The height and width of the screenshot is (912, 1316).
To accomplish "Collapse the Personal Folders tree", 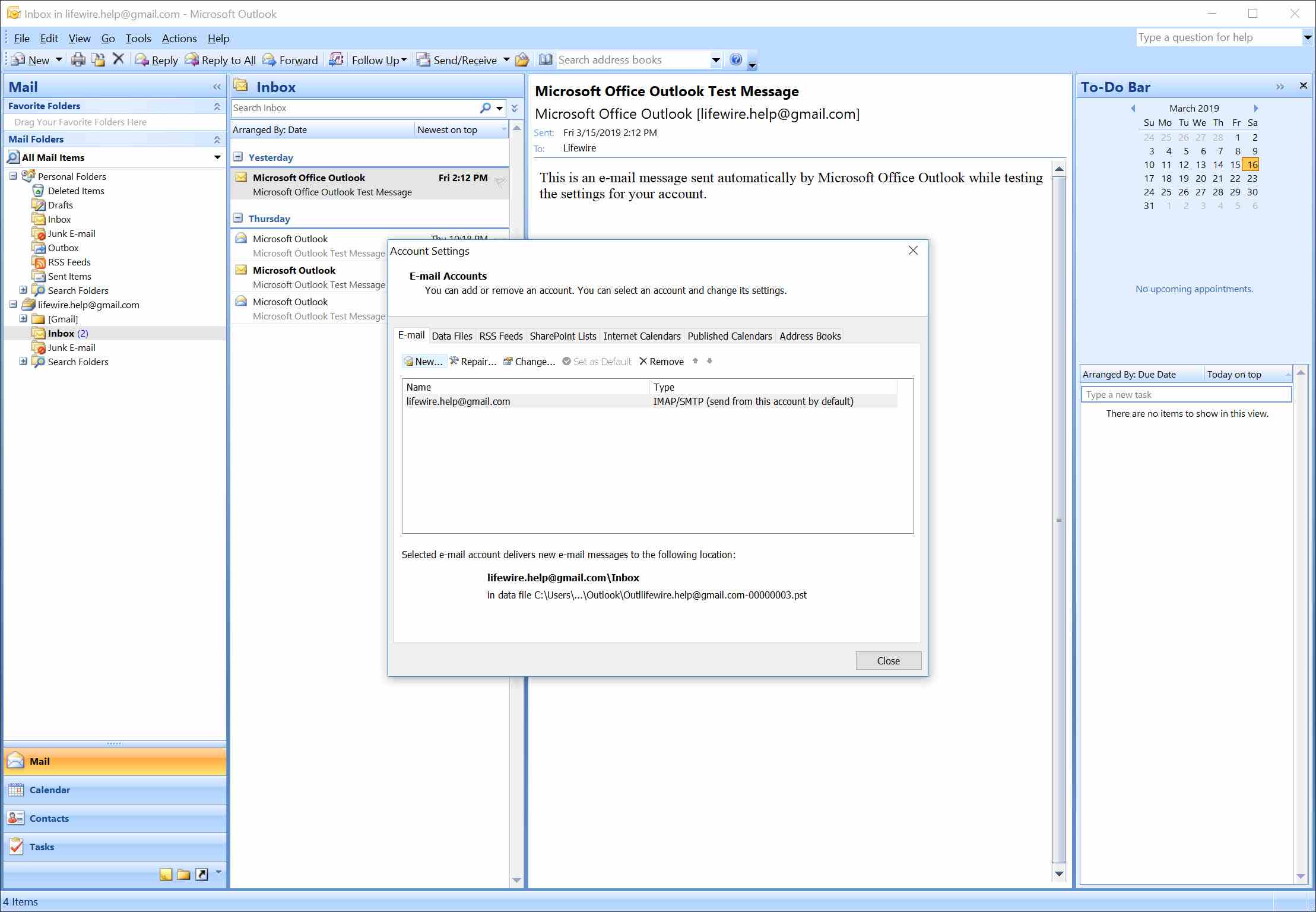I will [x=13, y=176].
